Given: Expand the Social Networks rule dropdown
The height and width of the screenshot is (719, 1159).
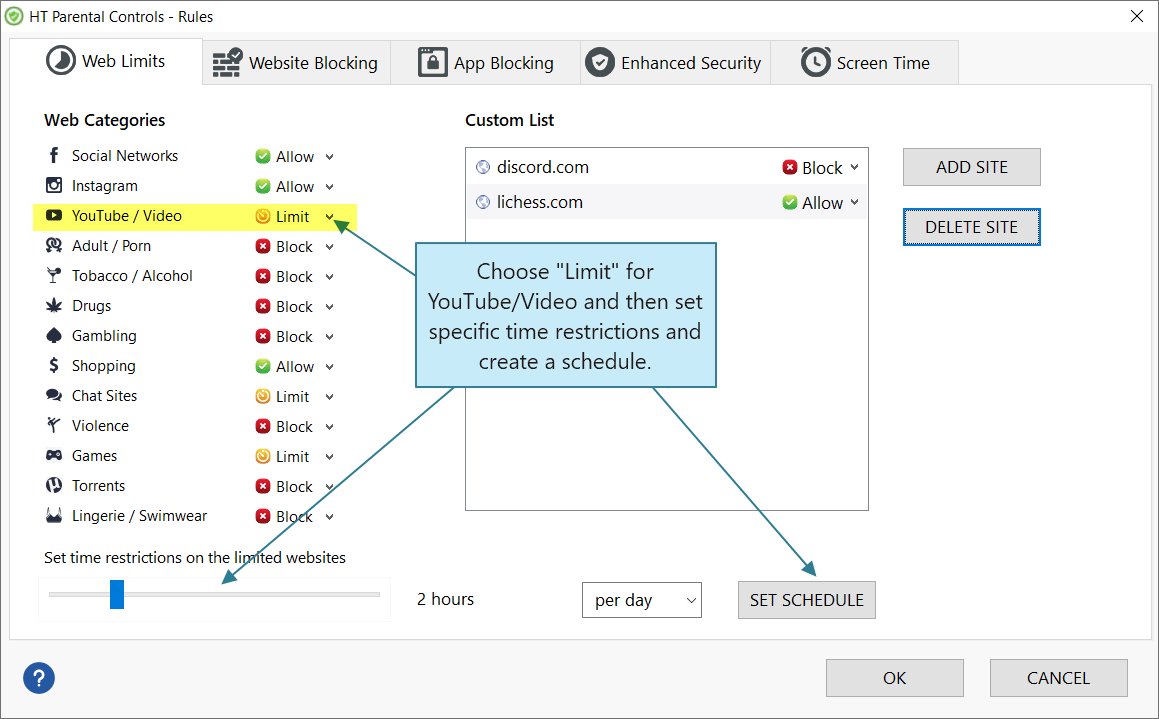Looking at the screenshot, I should (330, 157).
